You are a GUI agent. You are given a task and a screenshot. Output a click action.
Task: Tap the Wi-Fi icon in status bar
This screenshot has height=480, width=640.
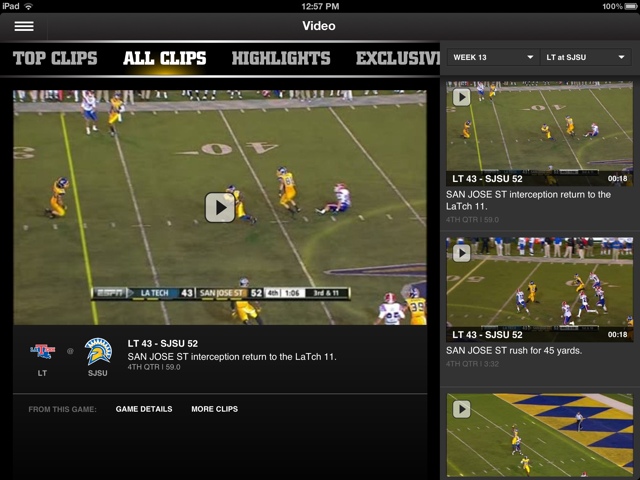pos(28,6)
